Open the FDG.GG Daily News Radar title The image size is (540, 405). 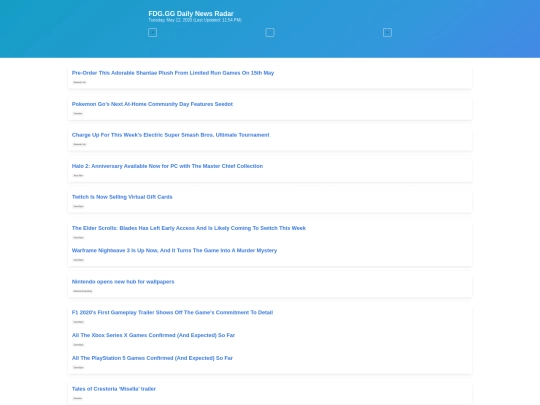click(191, 13)
